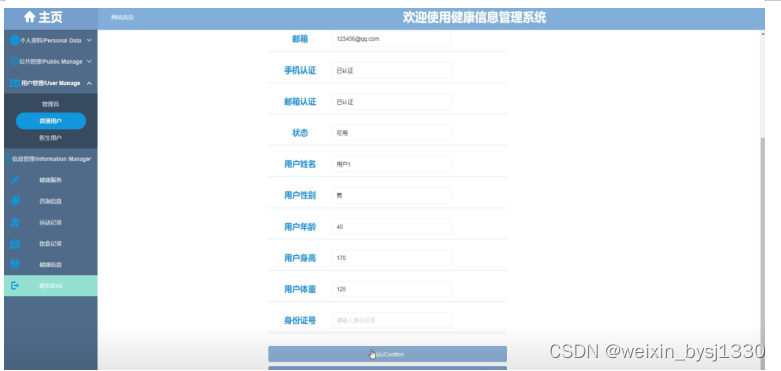Click the 公共管理/Public Manage label
Viewport: 781px width, 371px height.
point(51,62)
